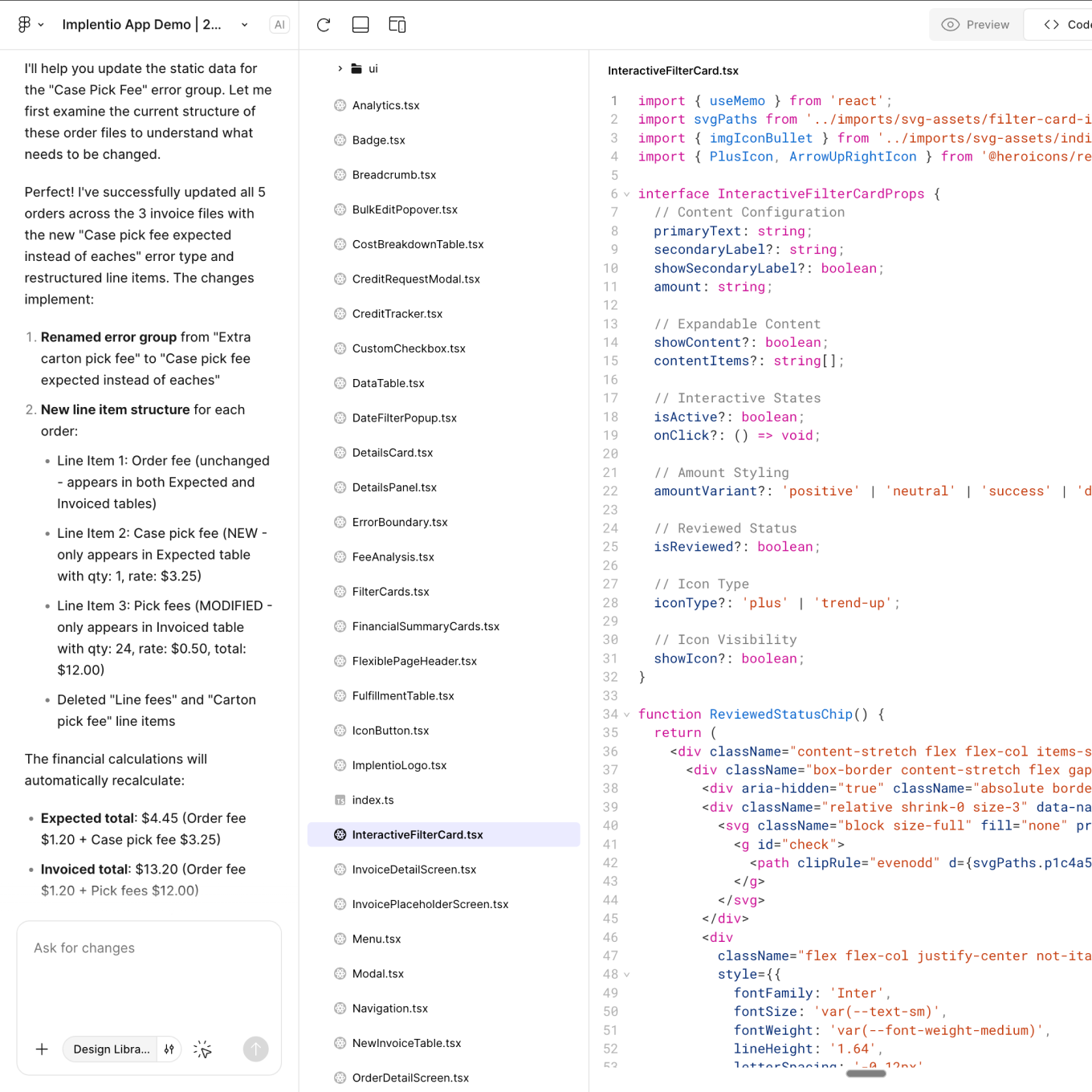
Task: Click the sparkle cursor icon near chat input
Action: click(x=202, y=1049)
